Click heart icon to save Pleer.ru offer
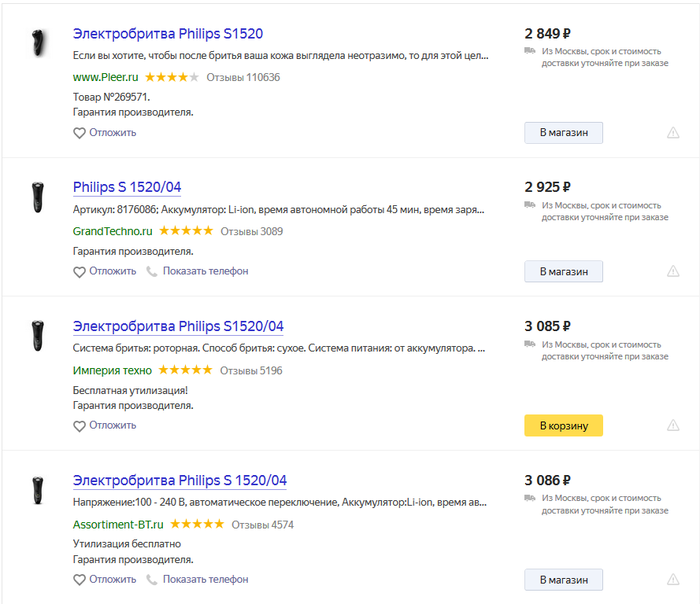 pos(80,133)
